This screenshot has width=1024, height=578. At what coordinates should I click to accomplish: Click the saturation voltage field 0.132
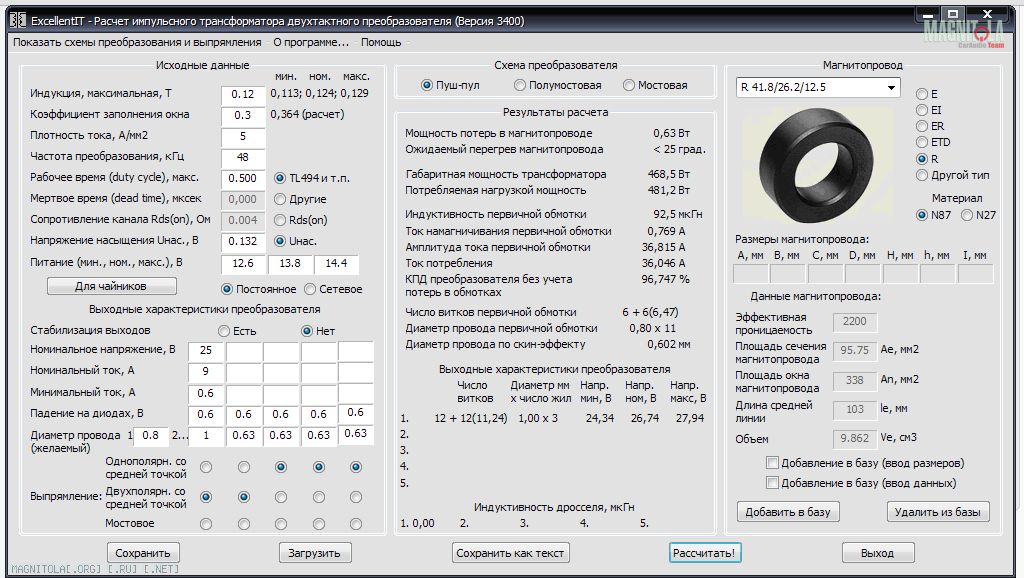pyautogui.click(x=243, y=241)
